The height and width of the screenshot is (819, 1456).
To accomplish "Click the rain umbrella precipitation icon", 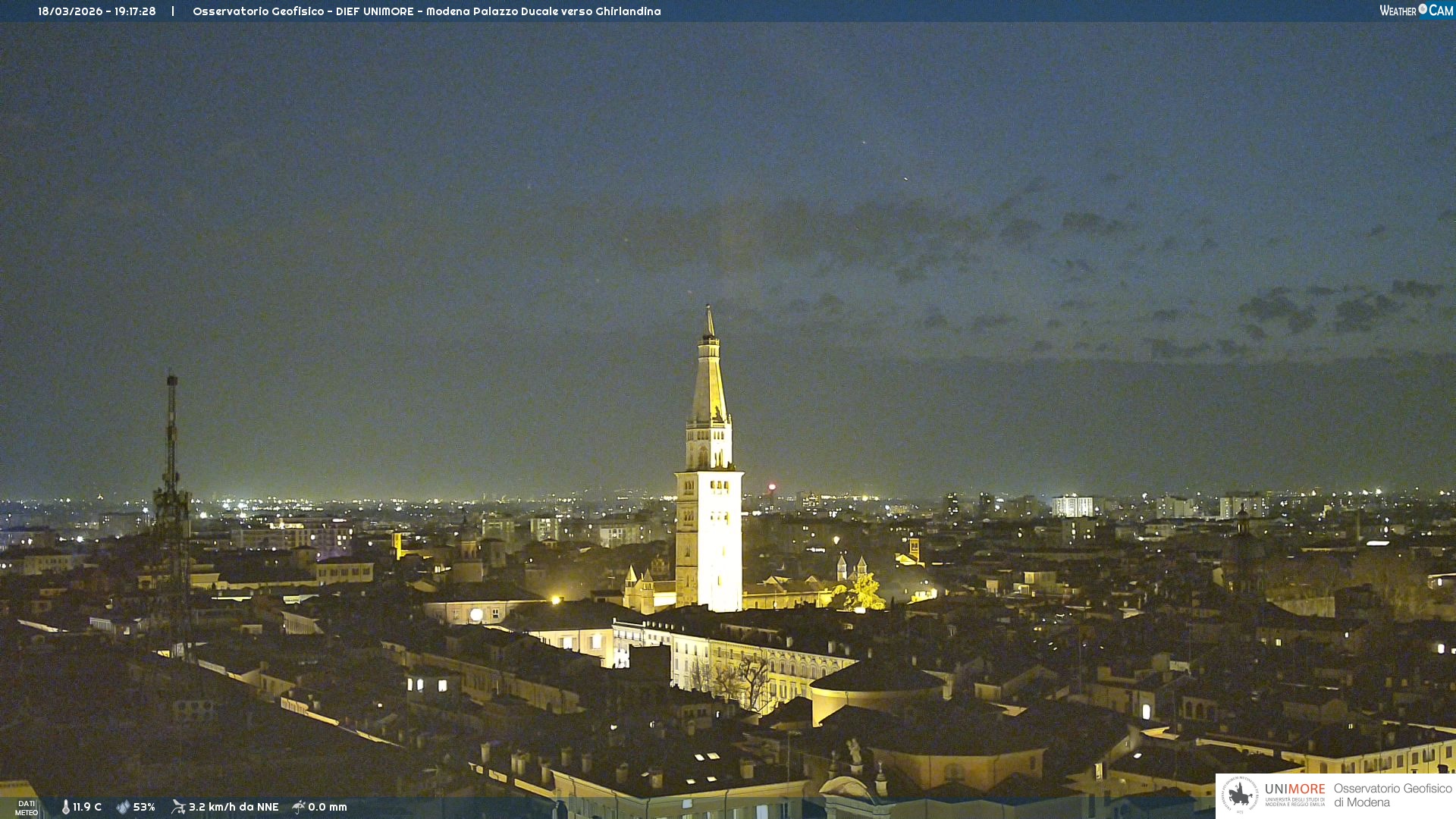I will point(299,807).
